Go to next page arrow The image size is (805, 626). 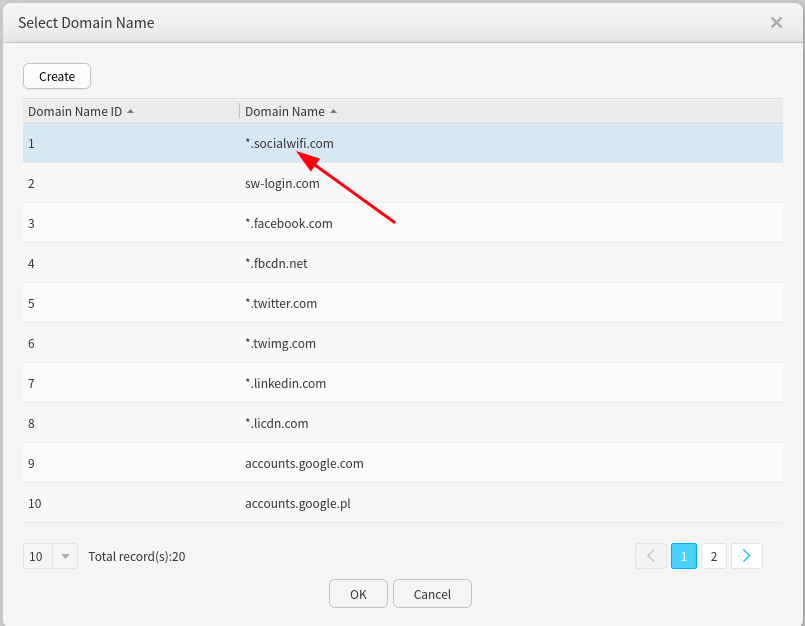[x=747, y=556]
